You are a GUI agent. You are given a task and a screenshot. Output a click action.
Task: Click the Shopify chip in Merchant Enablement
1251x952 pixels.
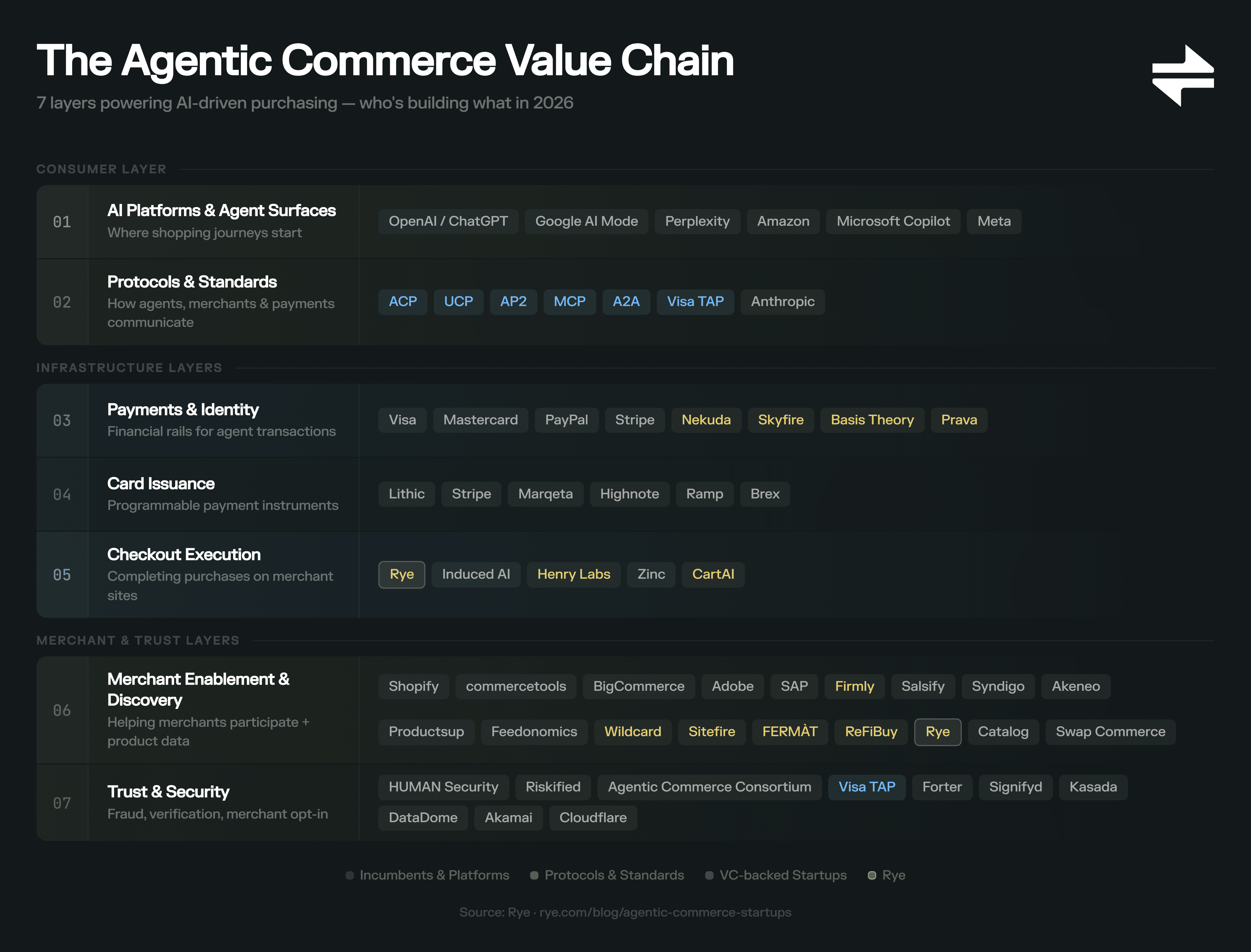point(414,686)
